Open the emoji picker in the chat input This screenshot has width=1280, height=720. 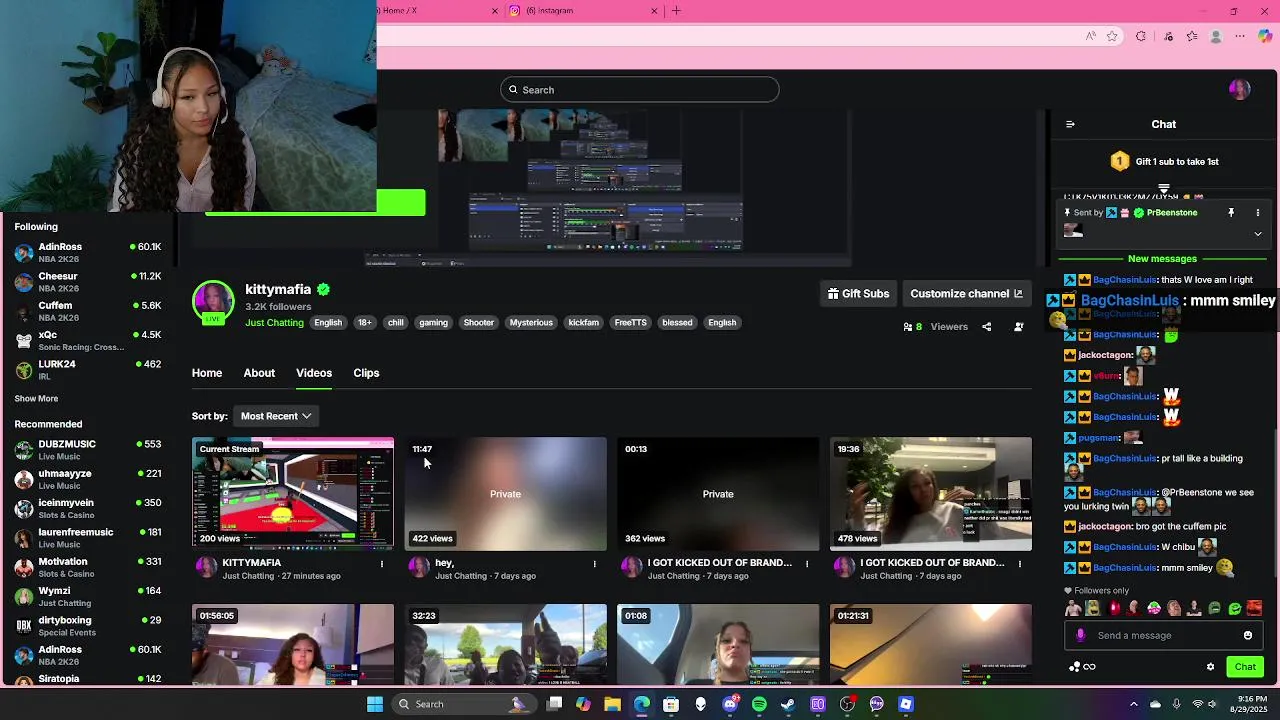pyautogui.click(x=1248, y=635)
